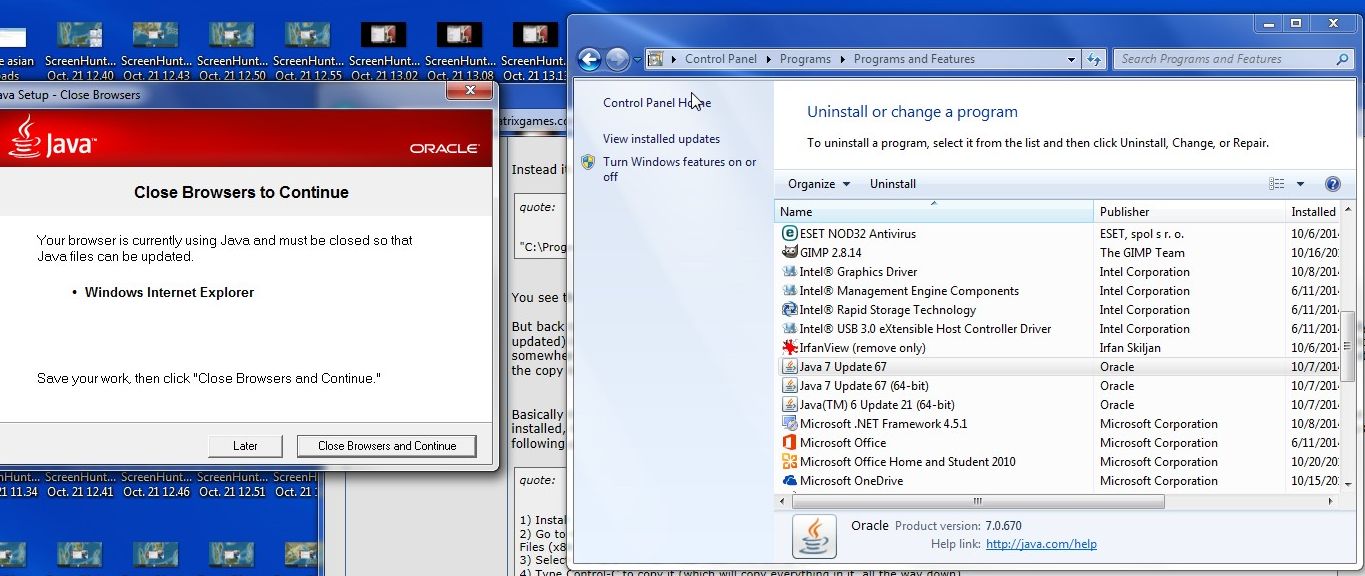
Task: Click the ESET NOD32 Antivirus program icon
Action: [x=790, y=233]
